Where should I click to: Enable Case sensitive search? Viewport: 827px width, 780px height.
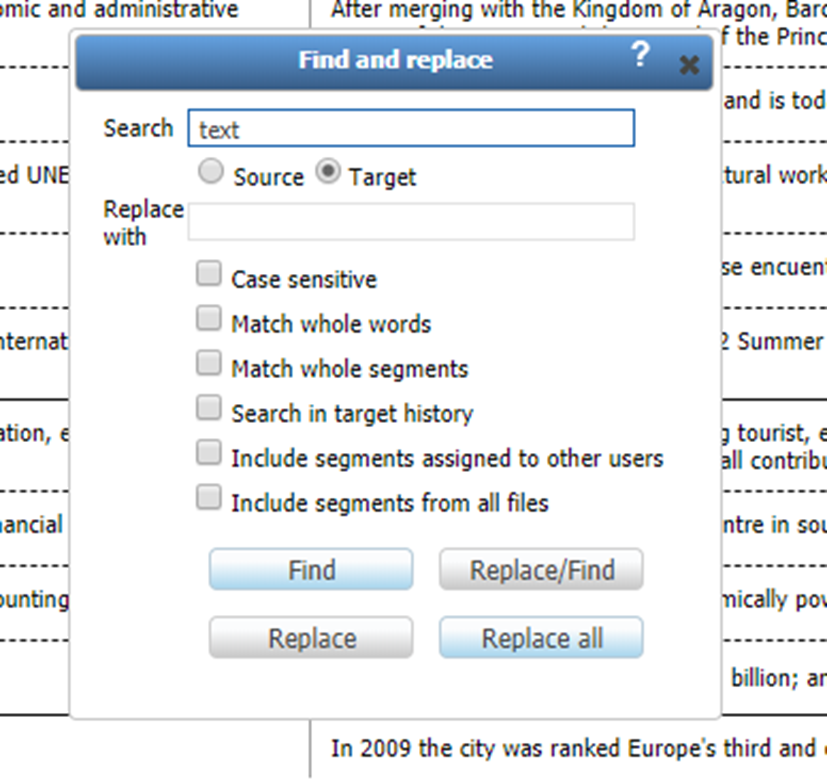click(209, 272)
